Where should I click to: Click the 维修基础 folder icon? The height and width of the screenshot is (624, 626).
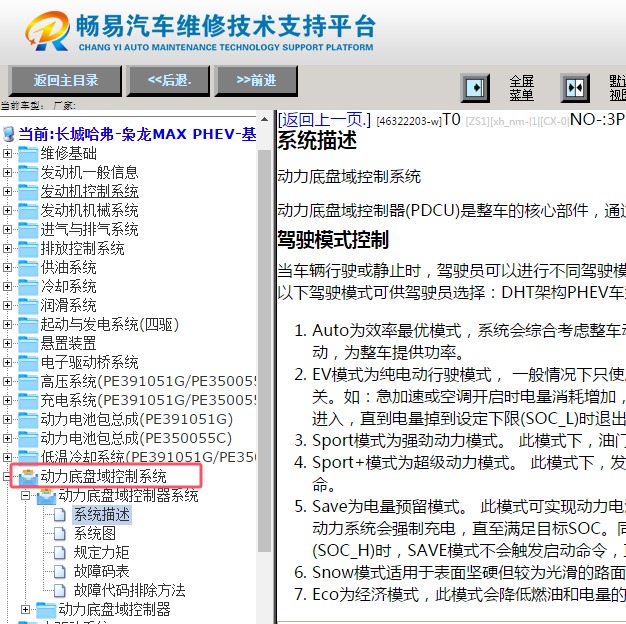28,154
